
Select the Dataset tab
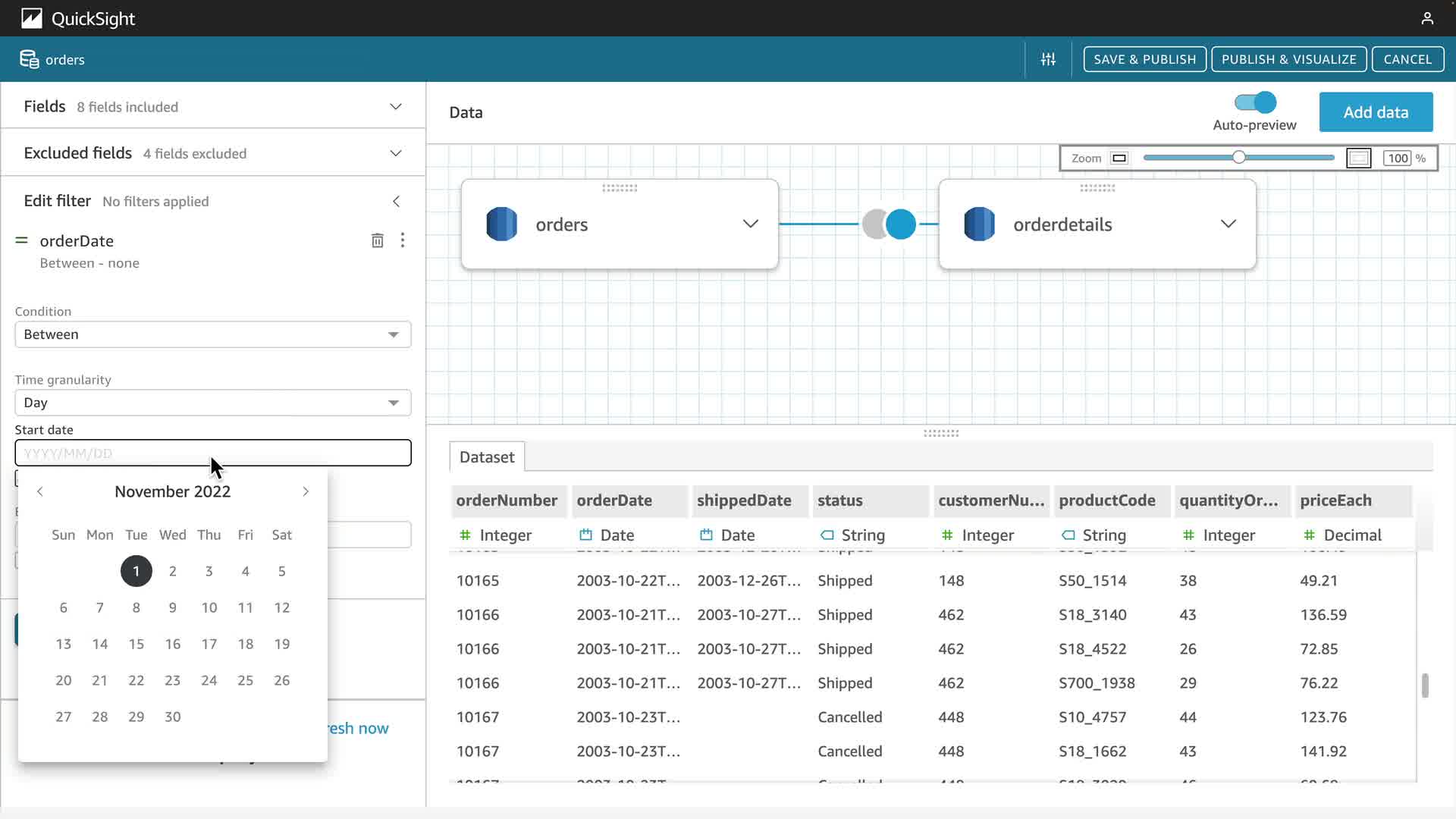(x=486, y=457)
